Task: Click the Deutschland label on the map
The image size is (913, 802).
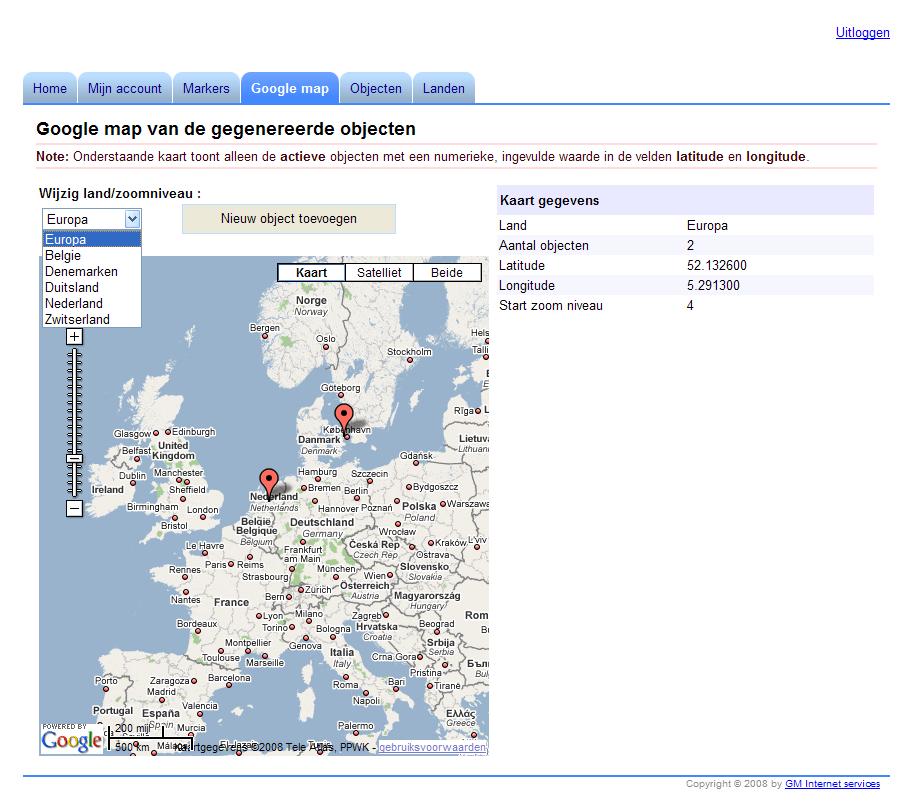Action: (x=322, y=522)
